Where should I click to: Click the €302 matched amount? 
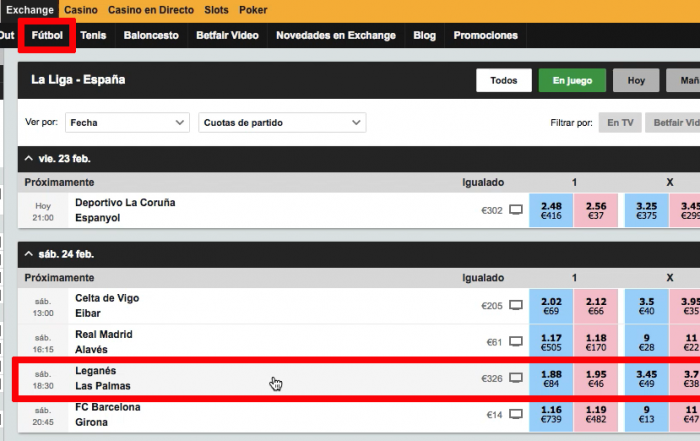pyautogui.click(x=492, y=210)
